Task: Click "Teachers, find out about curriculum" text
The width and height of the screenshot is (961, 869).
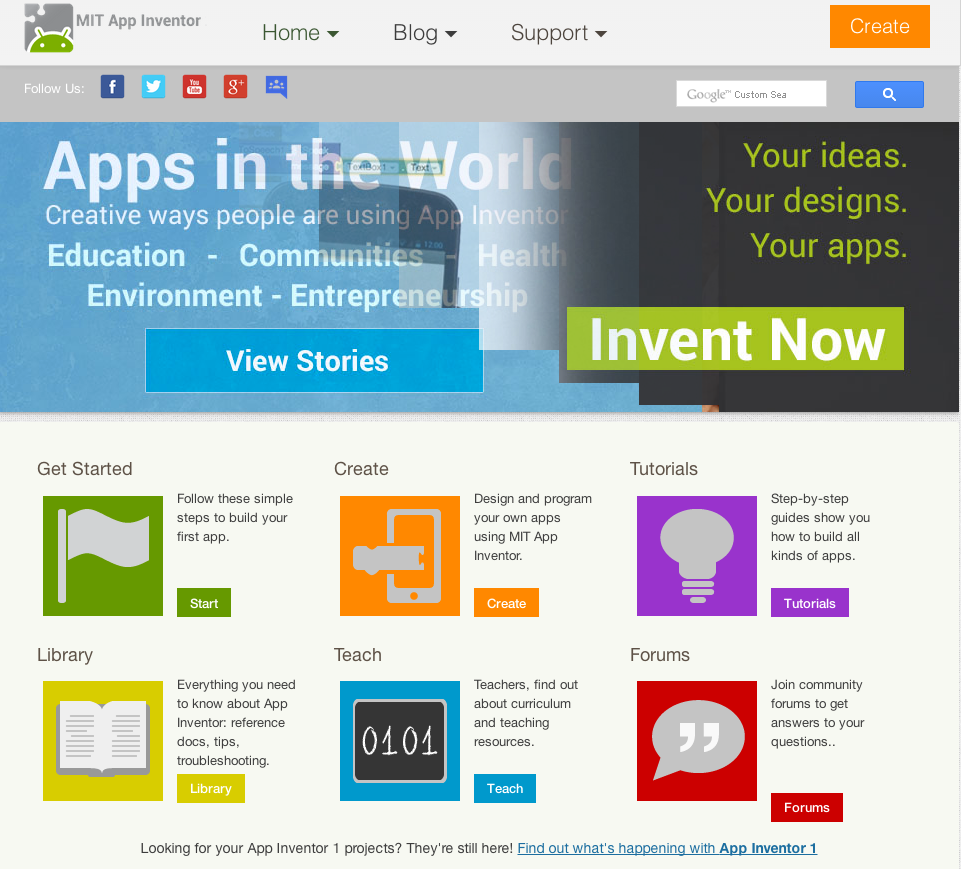Action: (526, 713)
